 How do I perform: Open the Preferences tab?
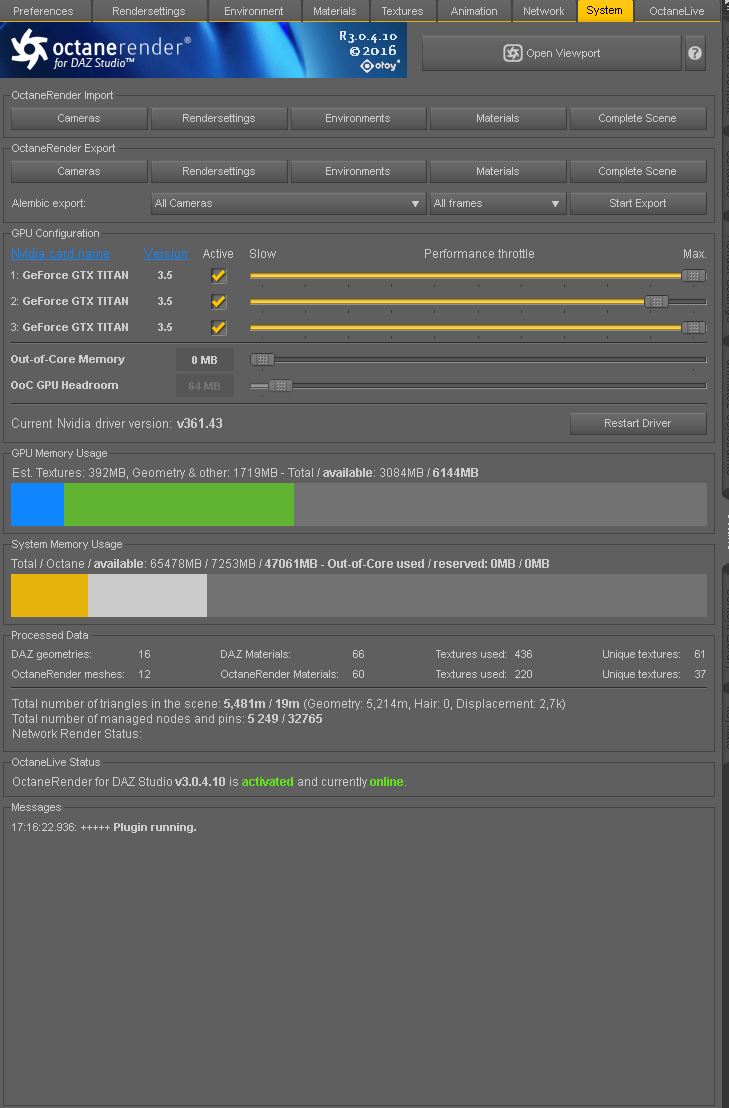43,11
